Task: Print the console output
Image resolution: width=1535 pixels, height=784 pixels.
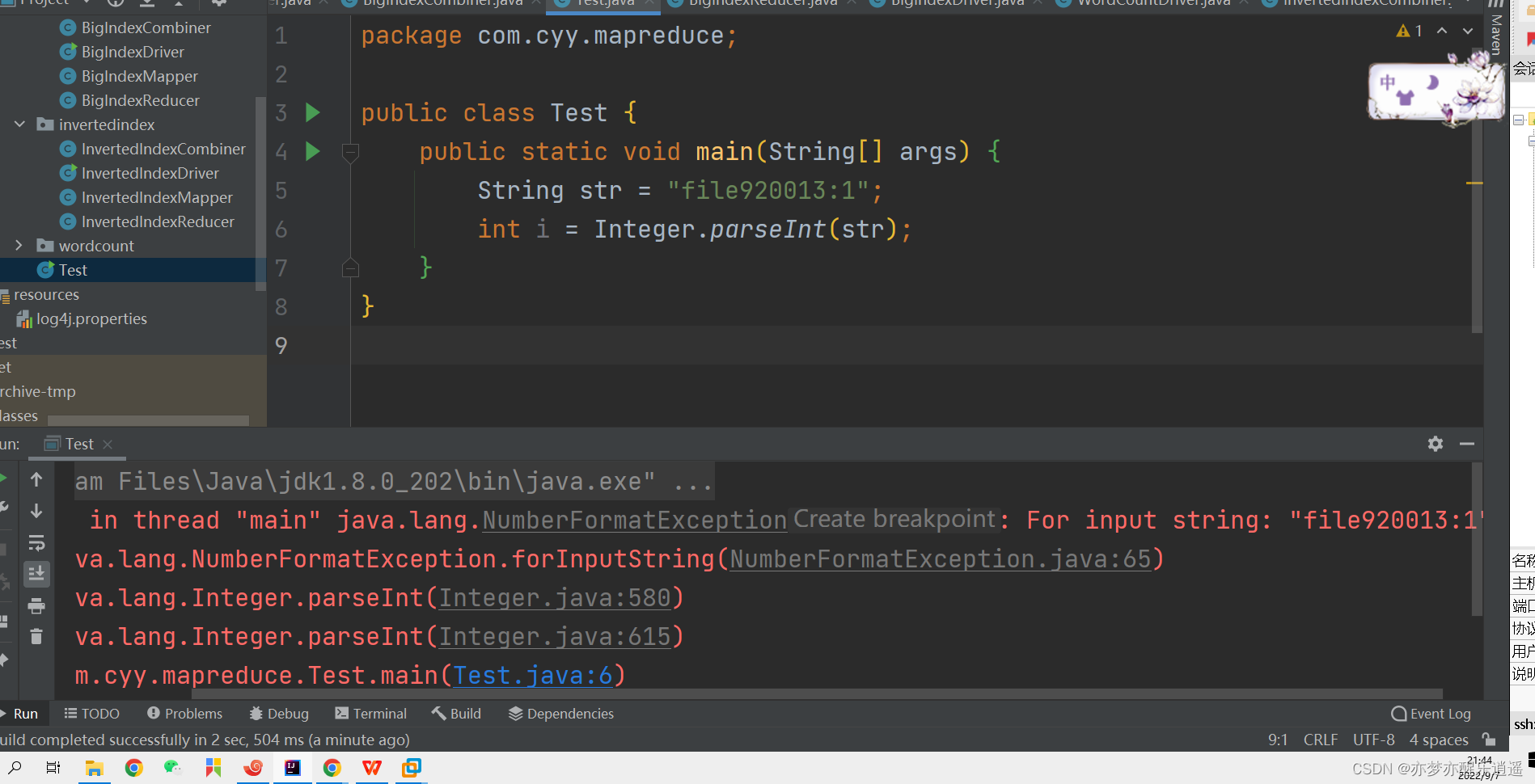Action: click(36, 605)
